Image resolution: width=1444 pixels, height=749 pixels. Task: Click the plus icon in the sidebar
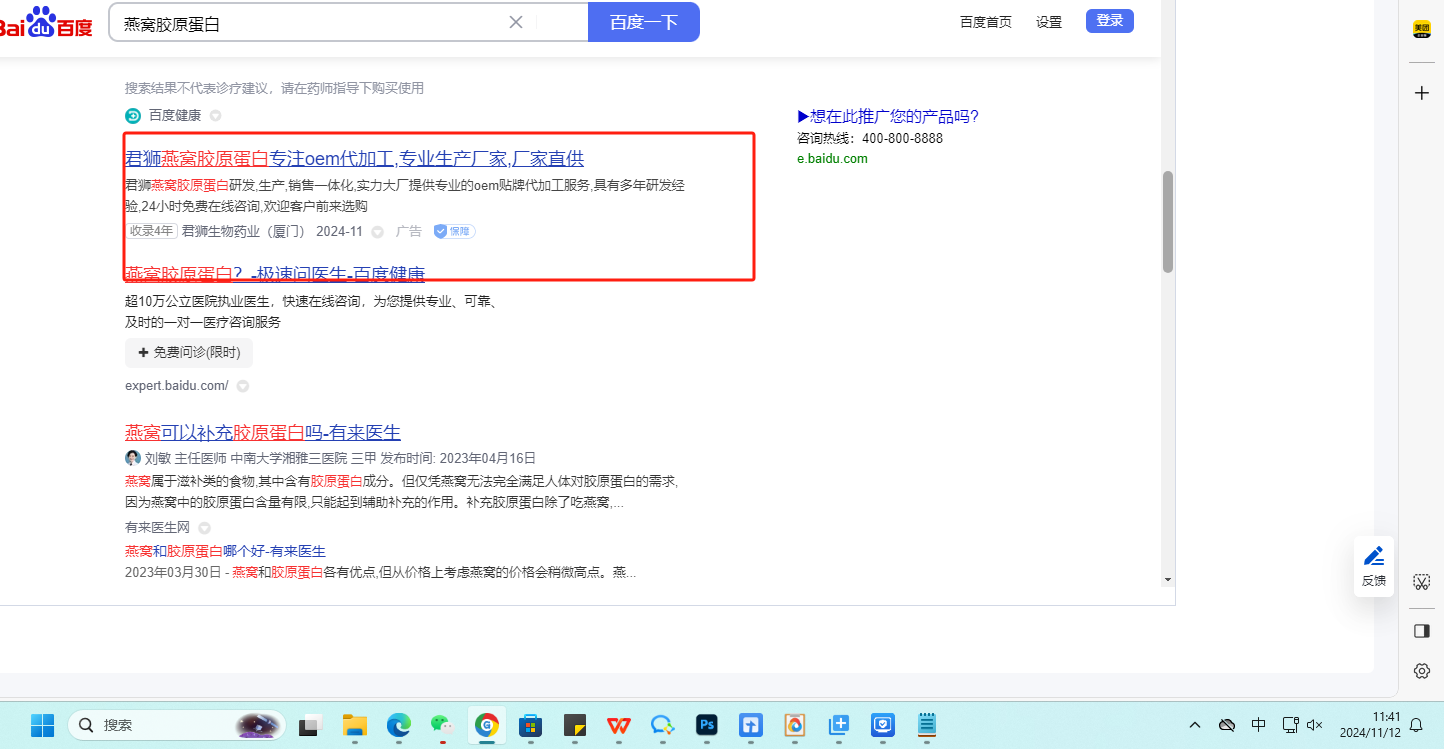[x=1421, y=93]
